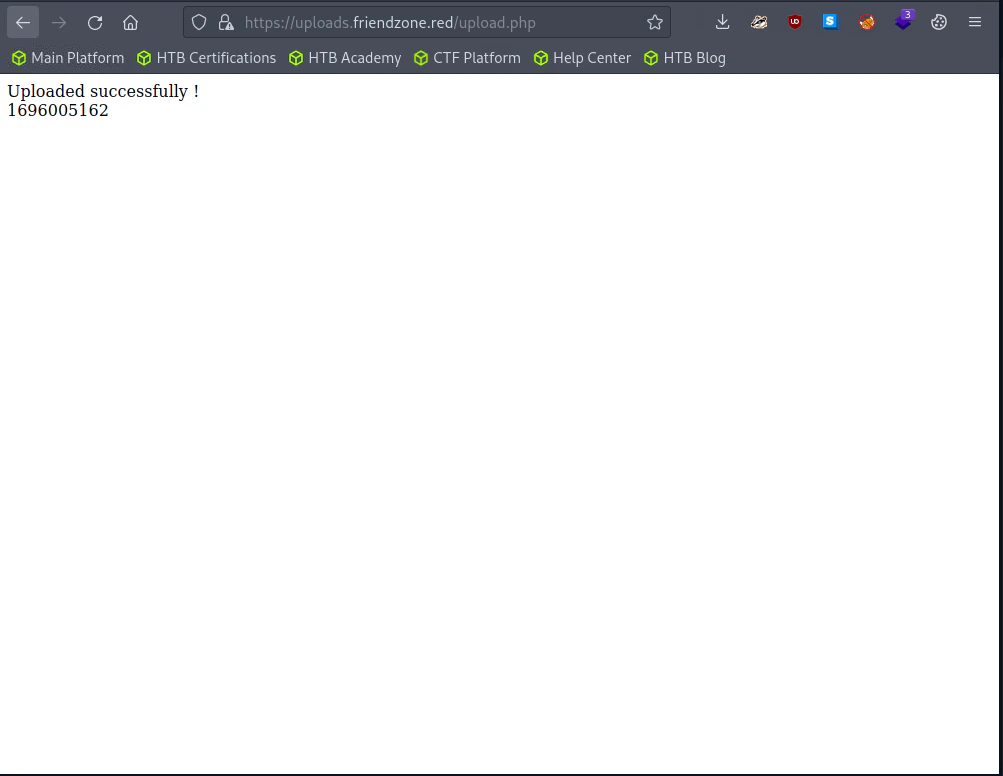Open the CTF Platform bookmark
The width and height of the screenshot is (1003, 776).
coord(467,58)
